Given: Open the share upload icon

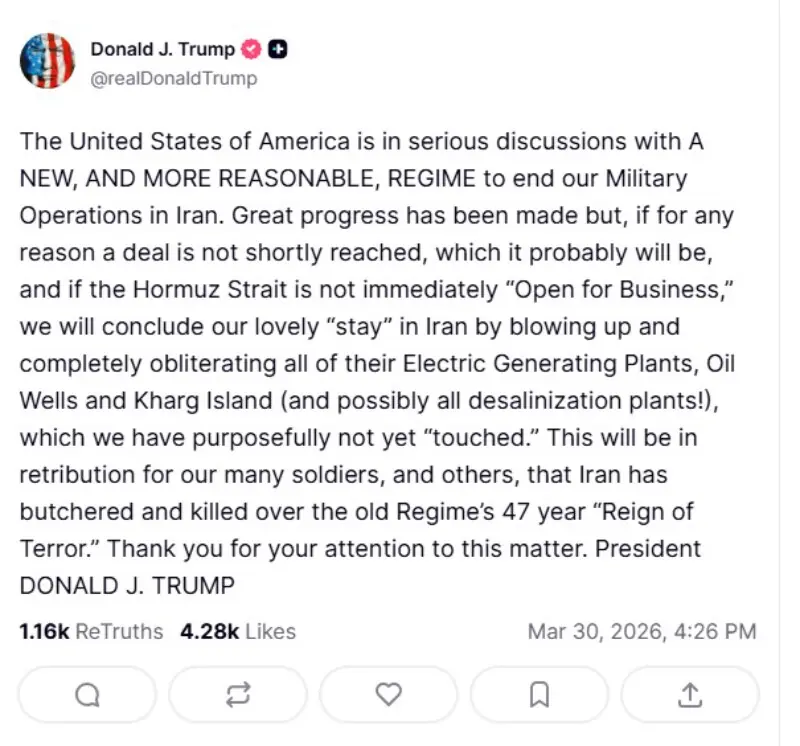Looking at the screenshot, I should pos(690,693).
